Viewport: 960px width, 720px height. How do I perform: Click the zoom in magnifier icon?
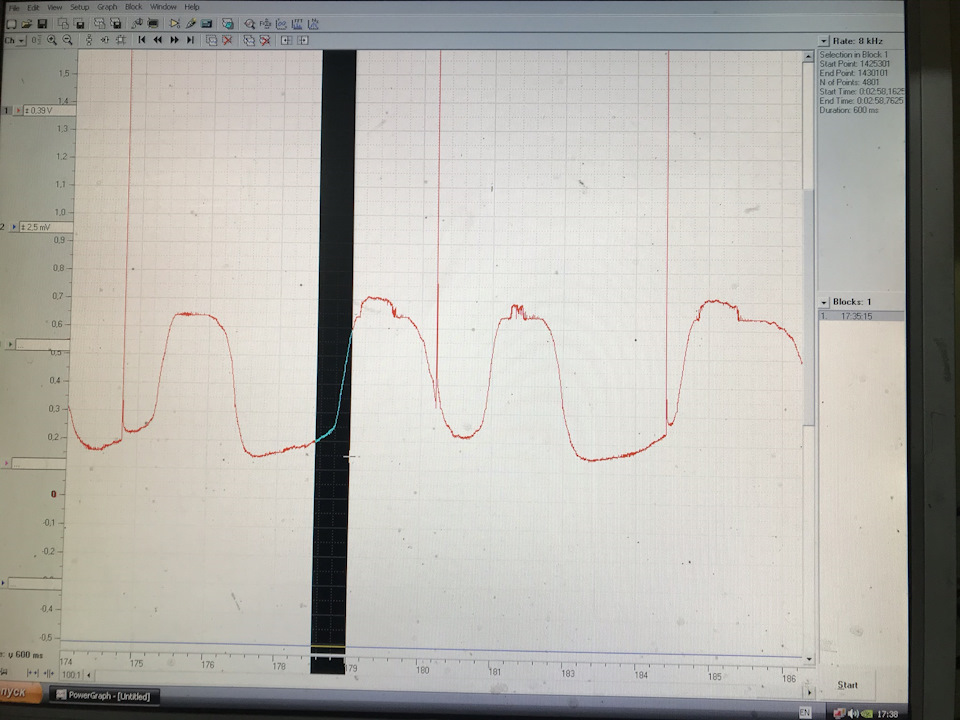(x=52, y=40)
